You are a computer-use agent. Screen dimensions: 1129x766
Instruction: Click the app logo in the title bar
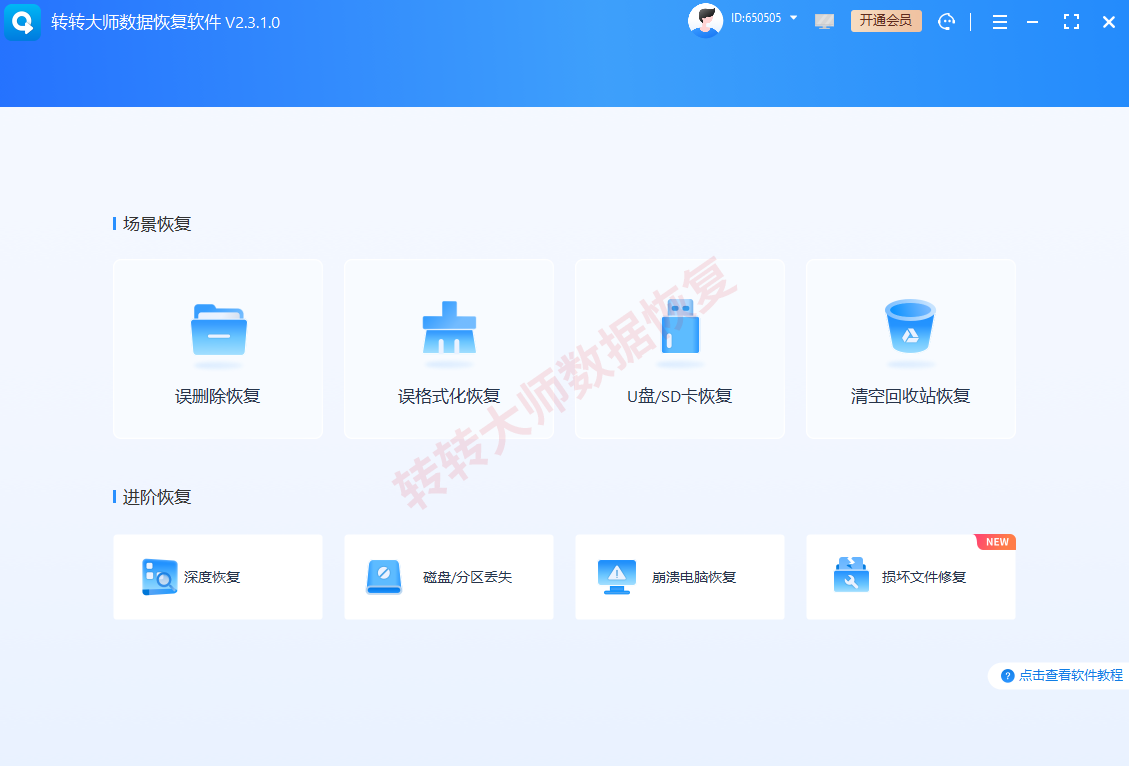(x=22, y=22)
